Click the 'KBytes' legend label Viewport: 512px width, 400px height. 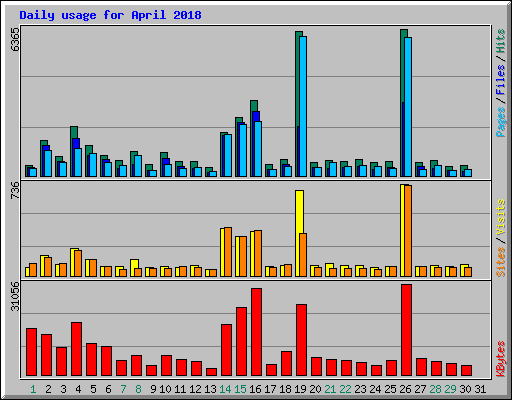point(500,359)
